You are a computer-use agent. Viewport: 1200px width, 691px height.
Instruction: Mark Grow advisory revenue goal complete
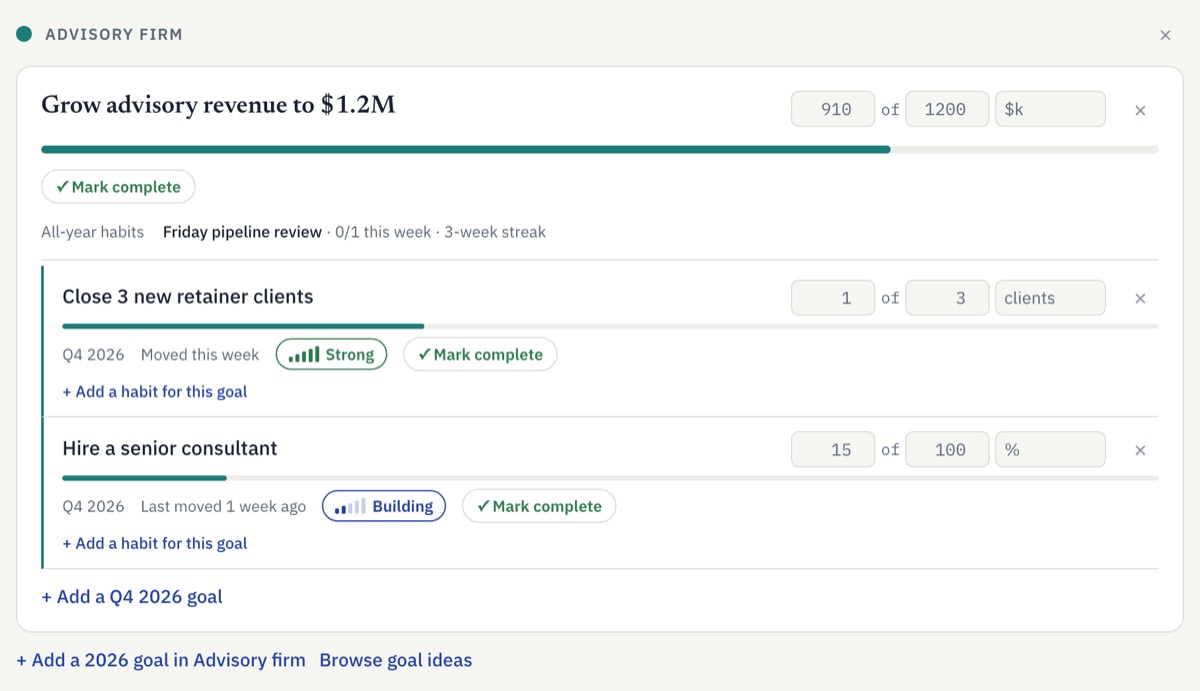coord(118,187)
